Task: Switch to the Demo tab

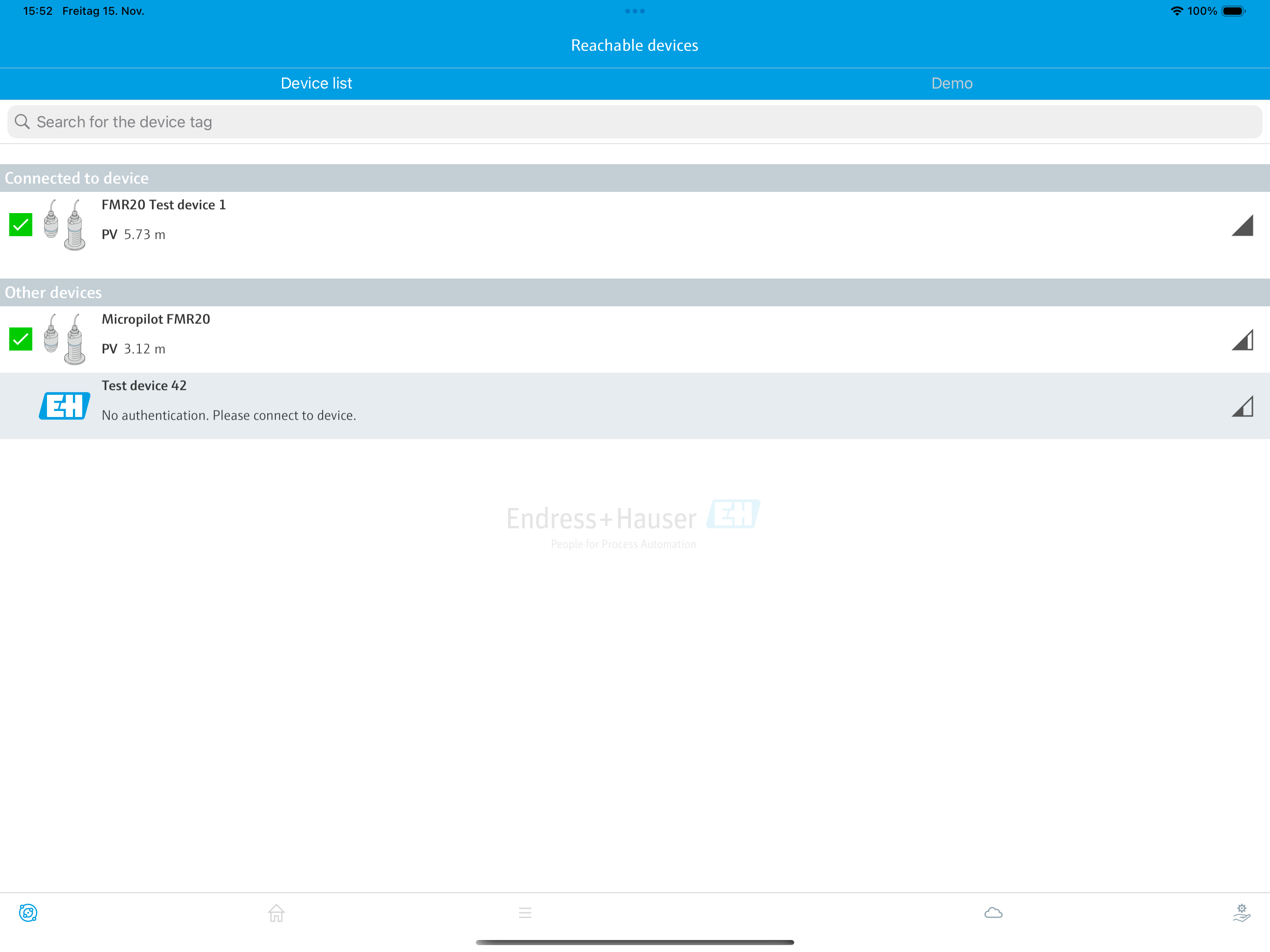Action: click(x=952, y=83)
